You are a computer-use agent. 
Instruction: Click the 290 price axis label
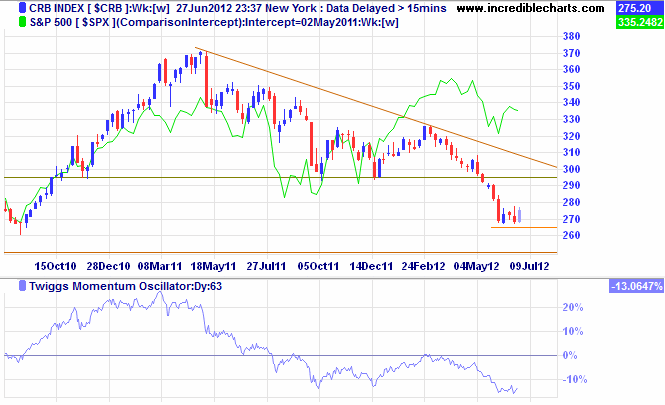pyautogui.click(x=571, y=186)
